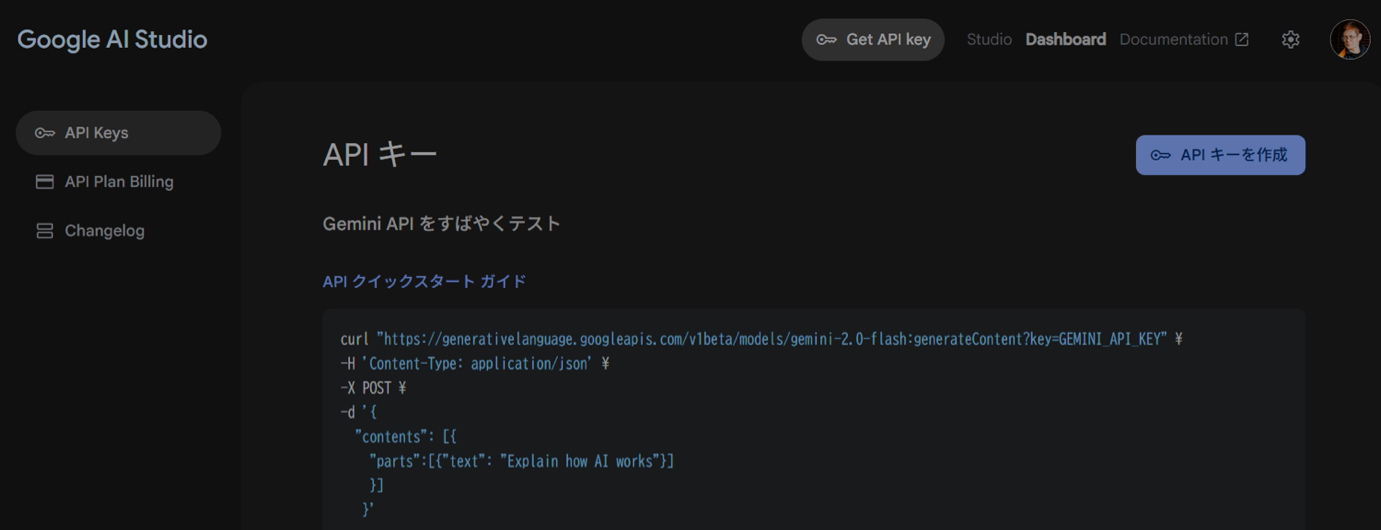This screenshot has width=1381, height=530.
Task: Open the Documentation link
Action: (x=1173, y=40)
